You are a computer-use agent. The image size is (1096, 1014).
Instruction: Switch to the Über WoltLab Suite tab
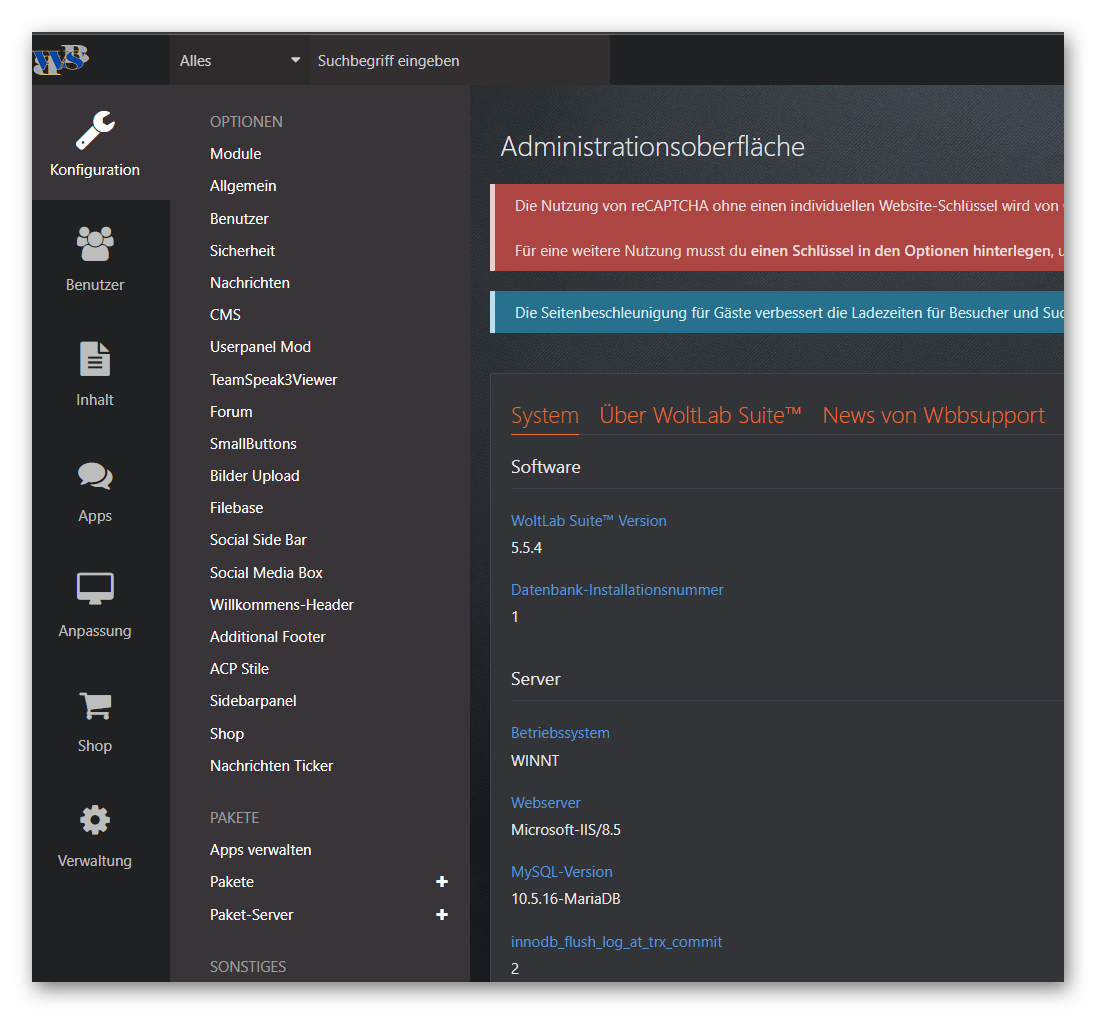[700, 415]
